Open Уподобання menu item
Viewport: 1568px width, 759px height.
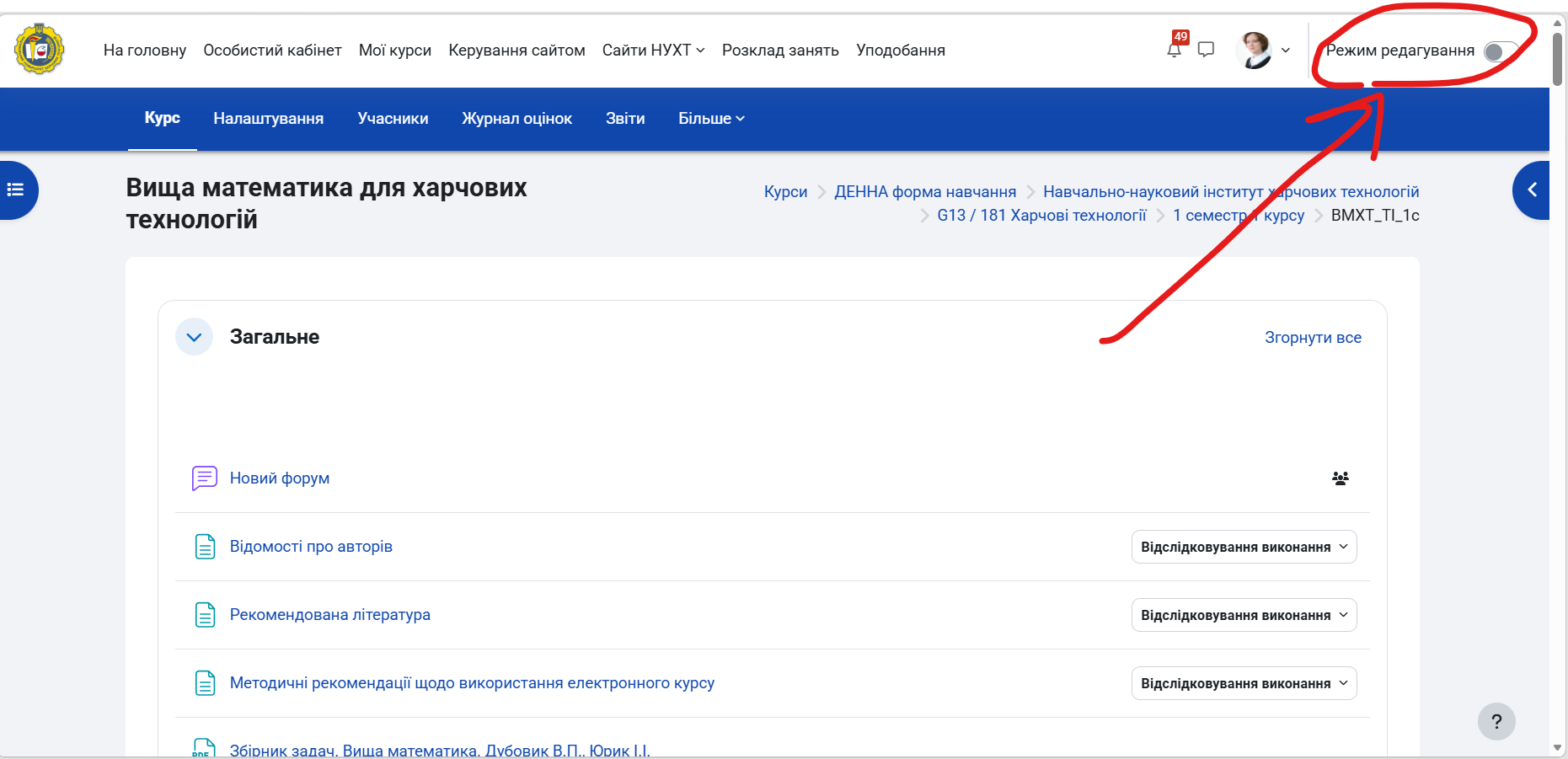click(x=901, y=51)
